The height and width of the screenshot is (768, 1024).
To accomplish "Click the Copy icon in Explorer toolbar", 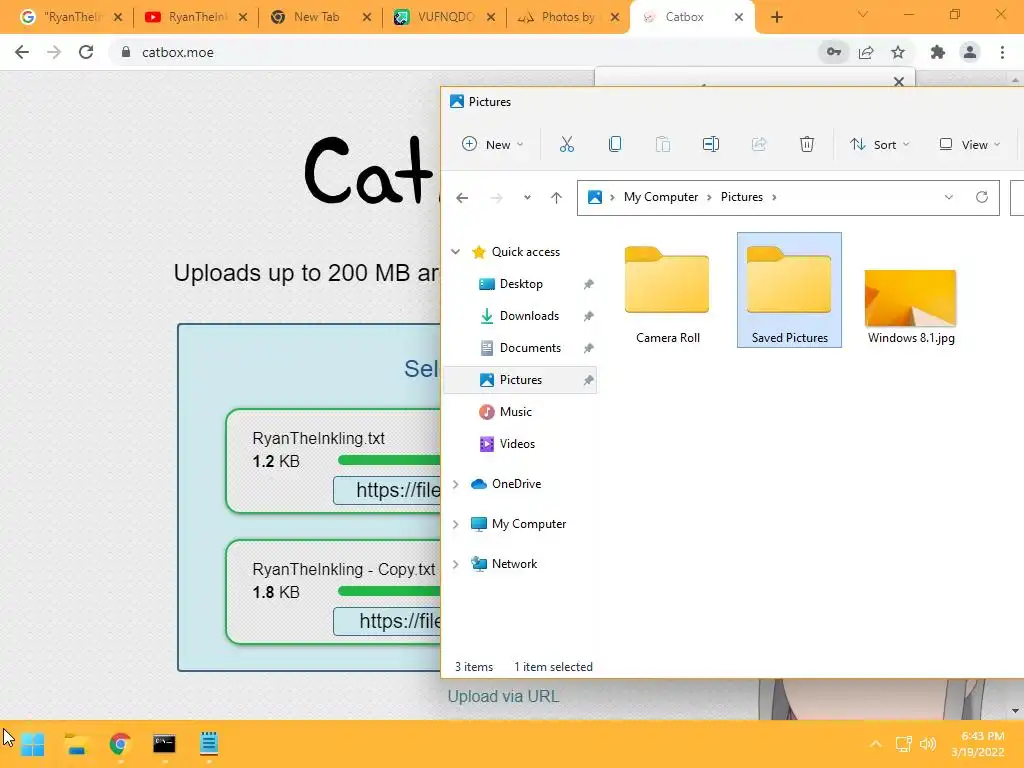I will pos(615,144).
